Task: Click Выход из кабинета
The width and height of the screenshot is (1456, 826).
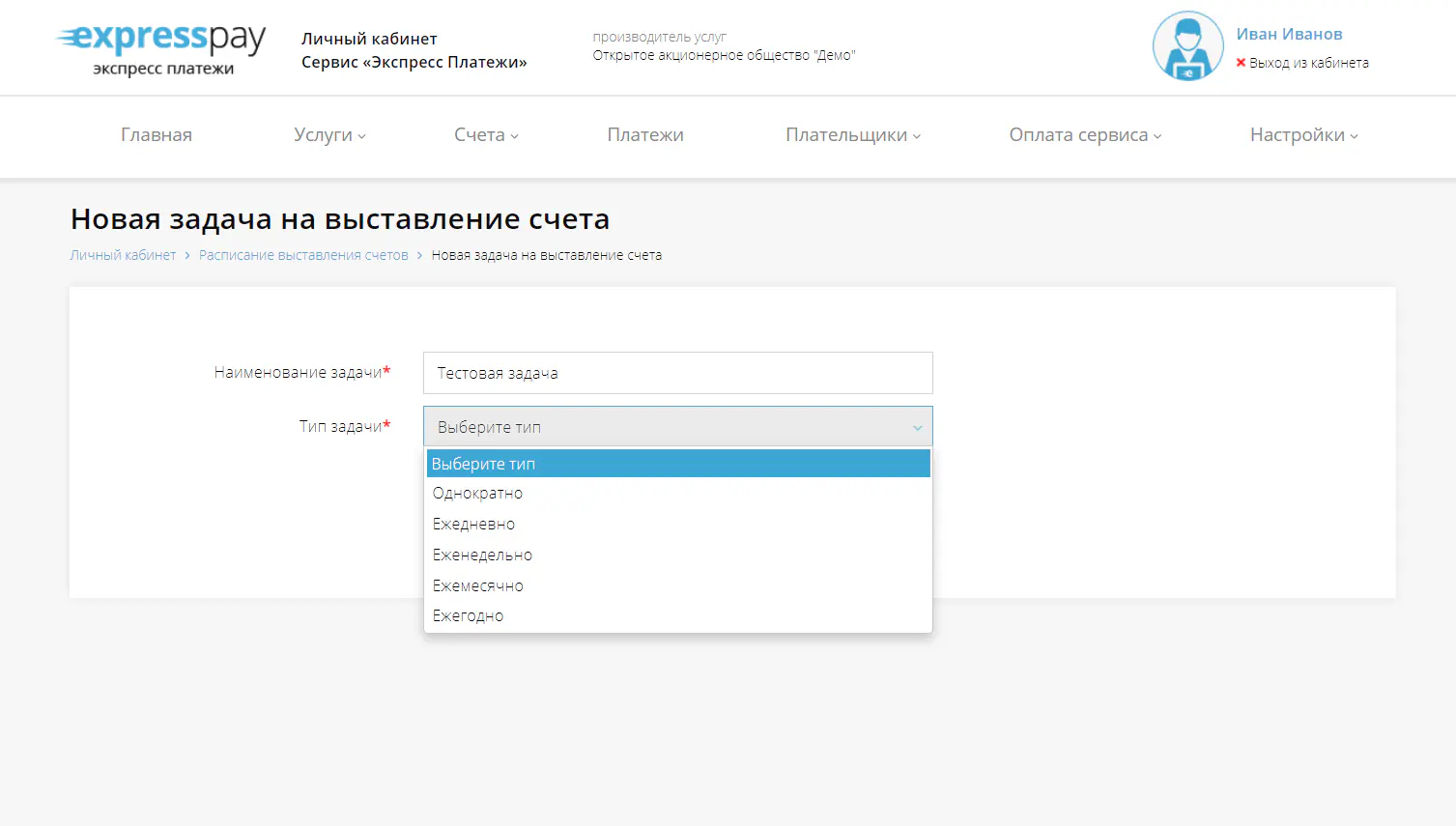Action: [1308, 63]
